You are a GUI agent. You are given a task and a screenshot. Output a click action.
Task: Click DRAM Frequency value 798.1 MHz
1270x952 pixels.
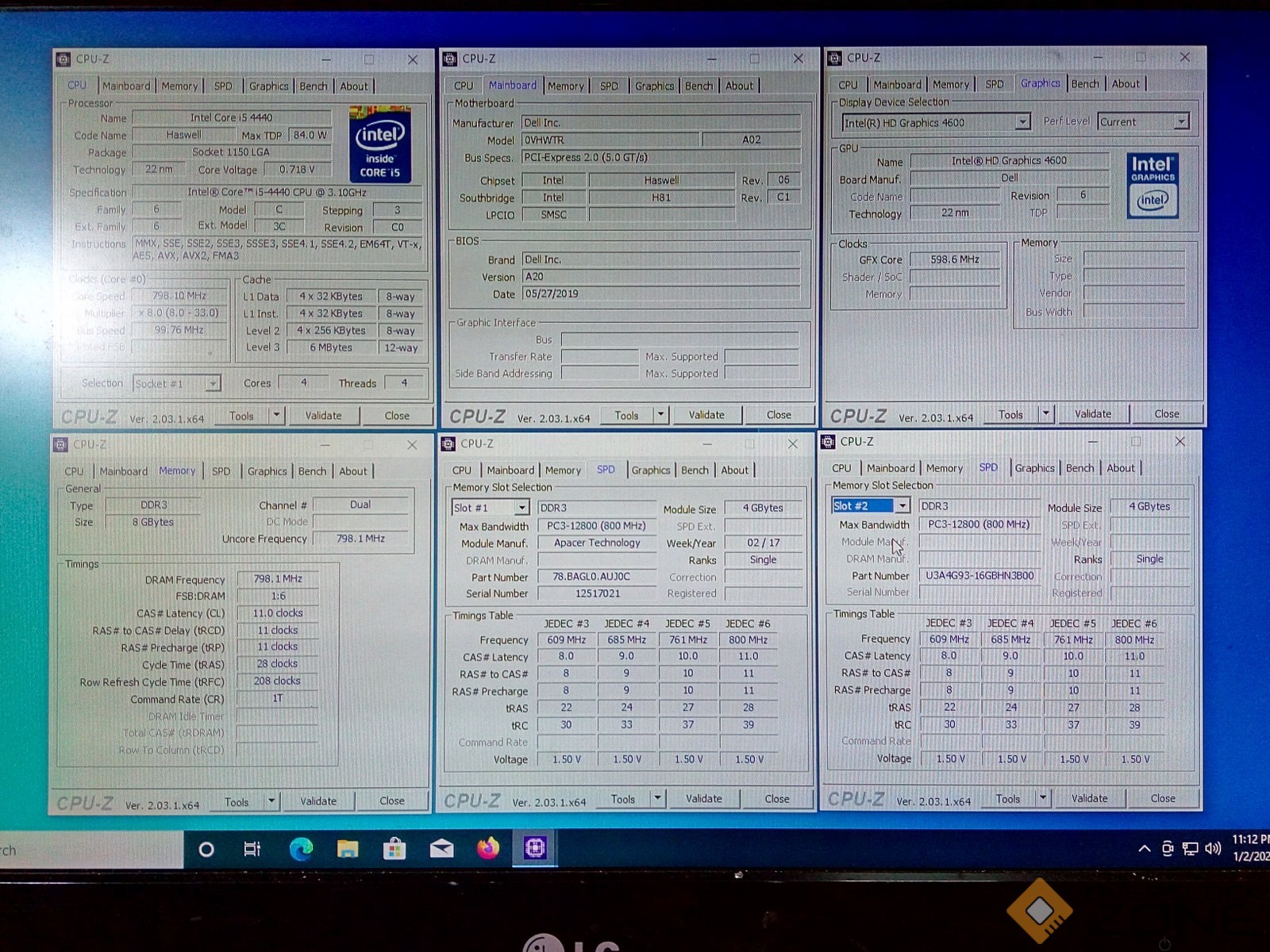pyautogui.click(x=277, y=579)
